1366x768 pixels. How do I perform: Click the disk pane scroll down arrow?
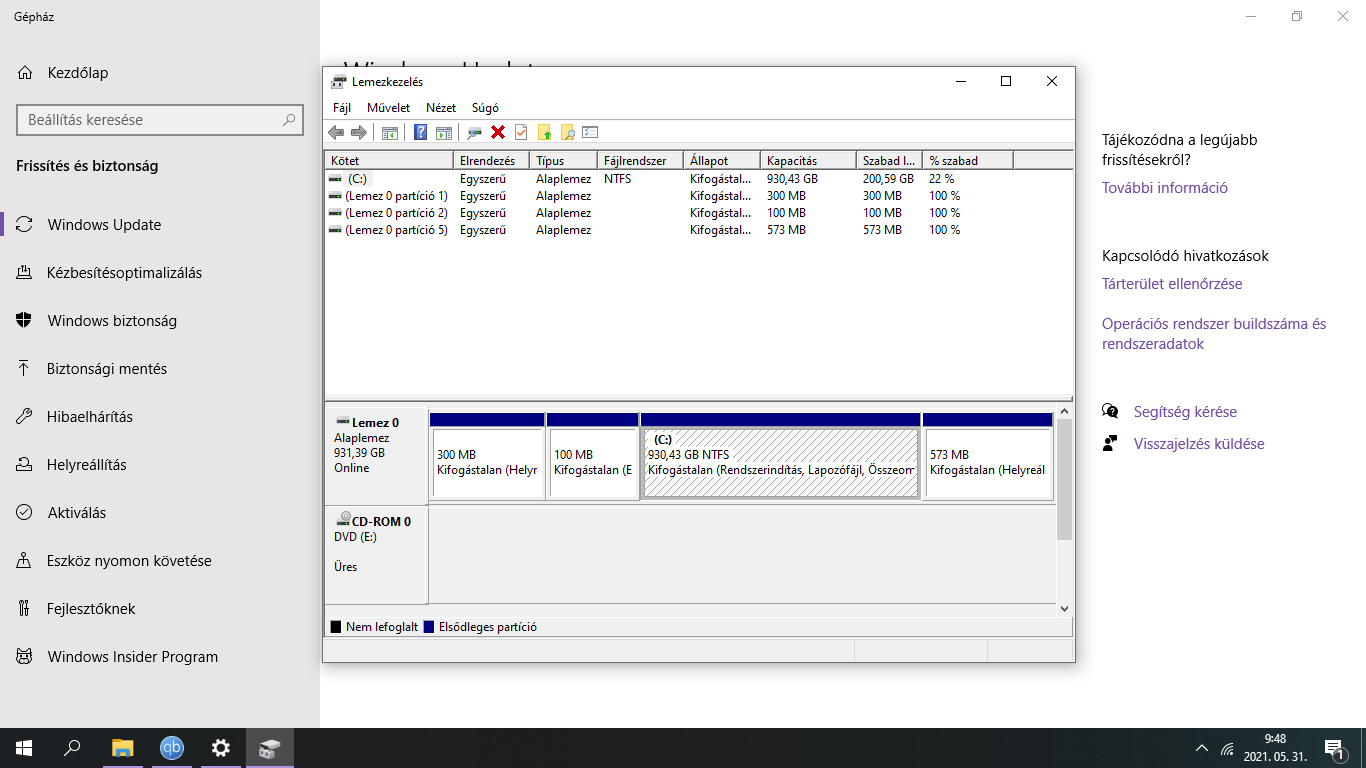[1064, 608]
